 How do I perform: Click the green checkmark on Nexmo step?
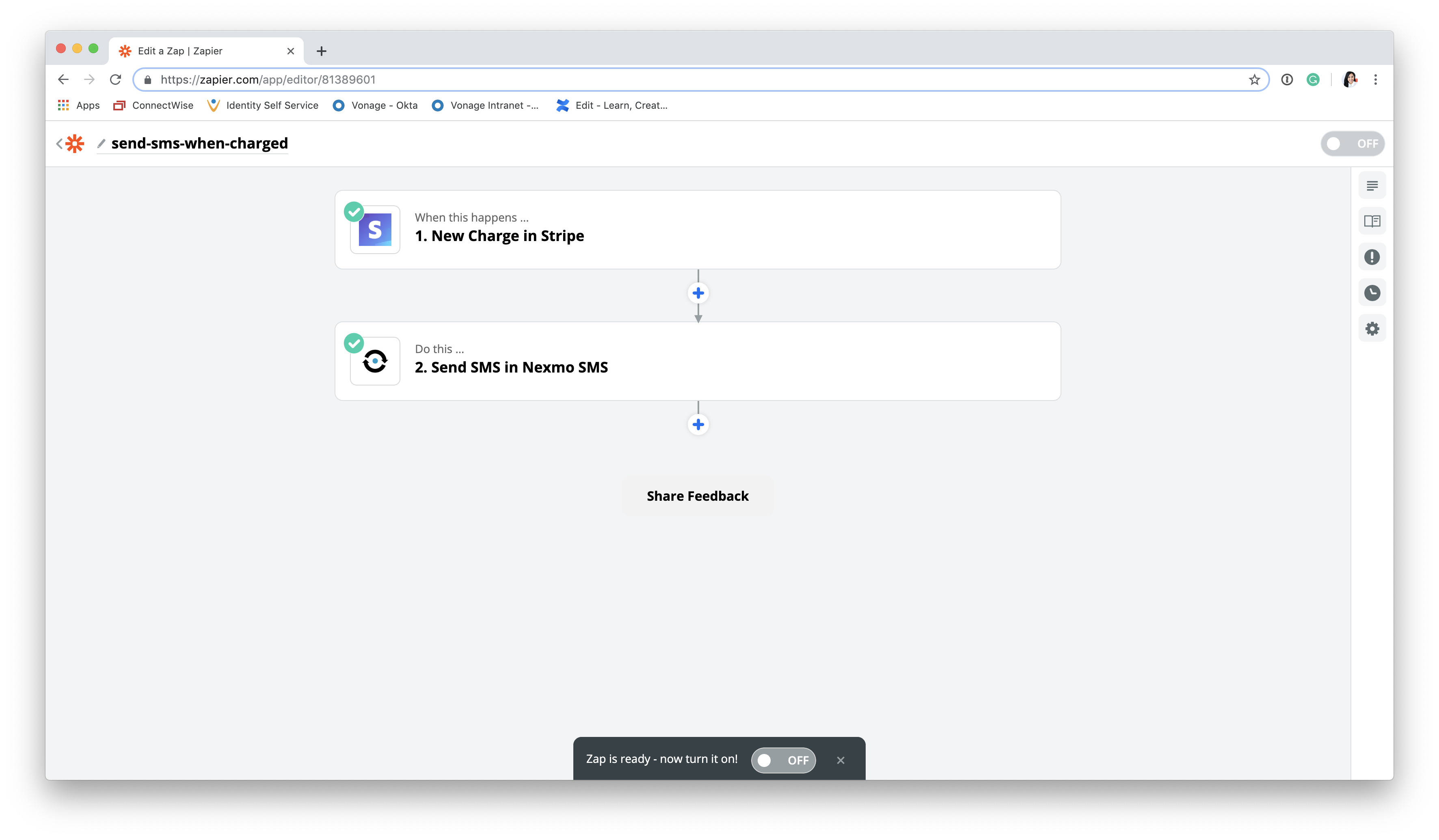pyautogui.click(x=354, y=343)
